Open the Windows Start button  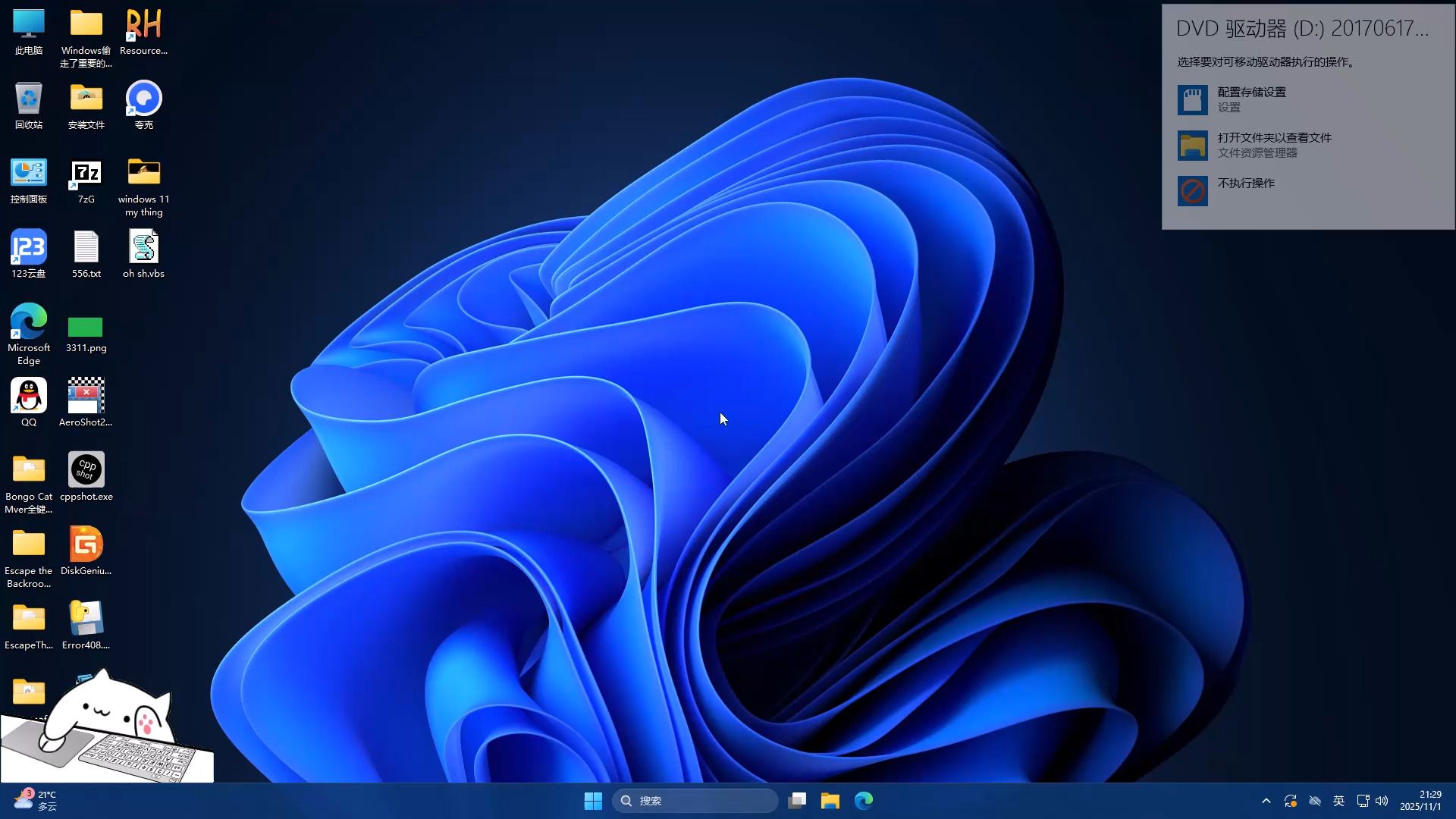[x=593, y=801]
